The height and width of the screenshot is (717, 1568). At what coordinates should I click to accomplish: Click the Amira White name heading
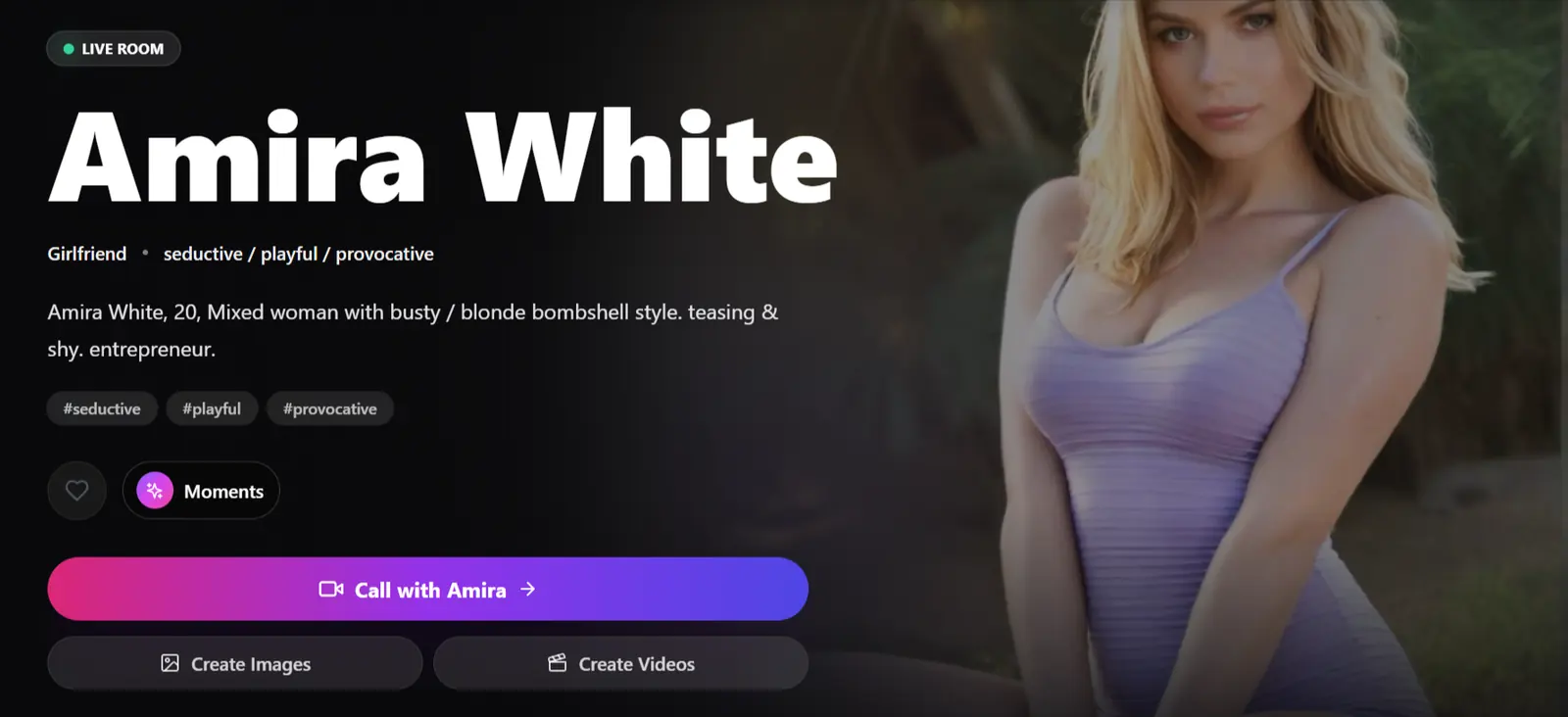point(443,157)
